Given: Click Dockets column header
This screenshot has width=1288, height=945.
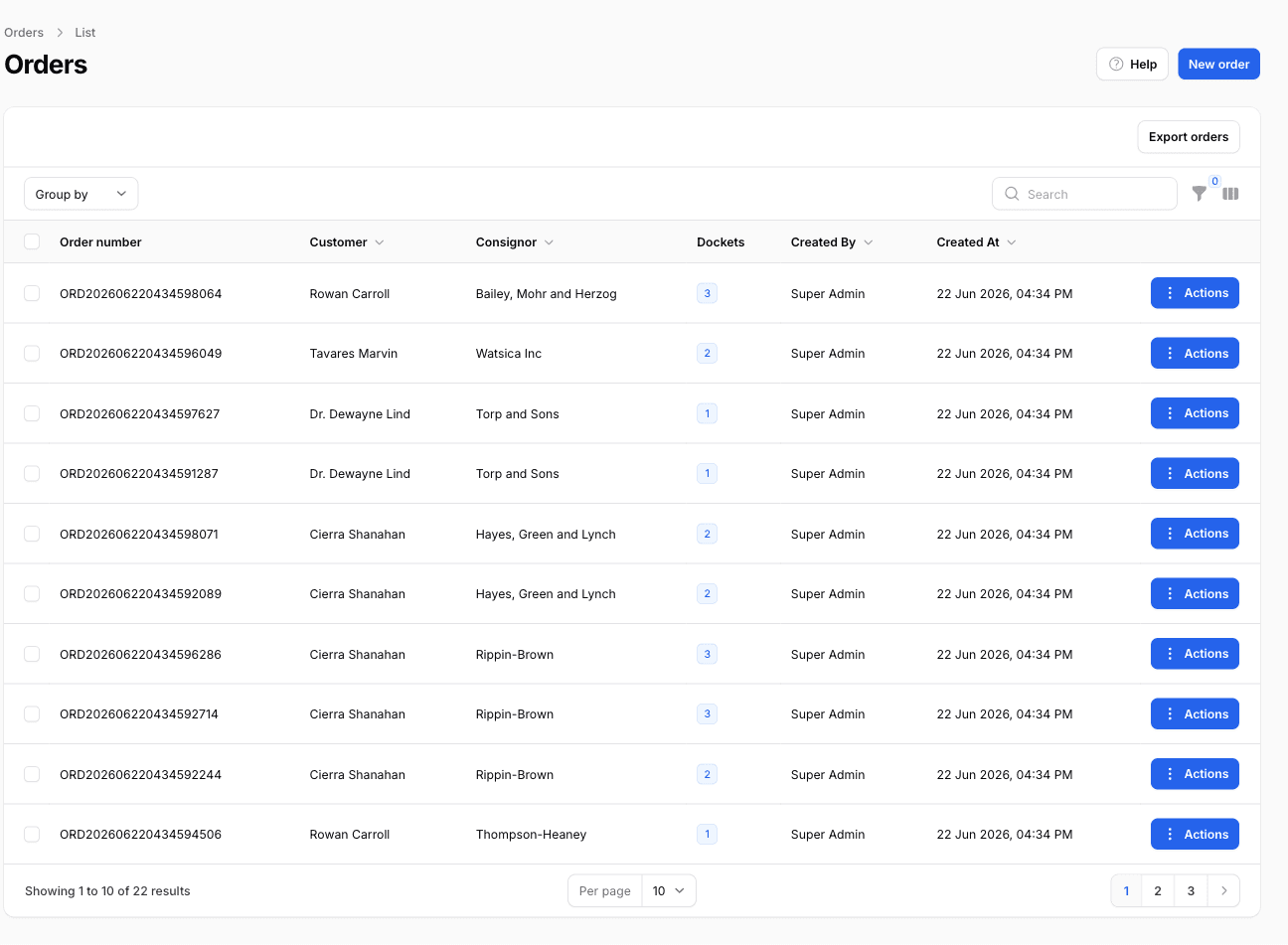Looking at the screenshot, I should click(x=721, y=242).
